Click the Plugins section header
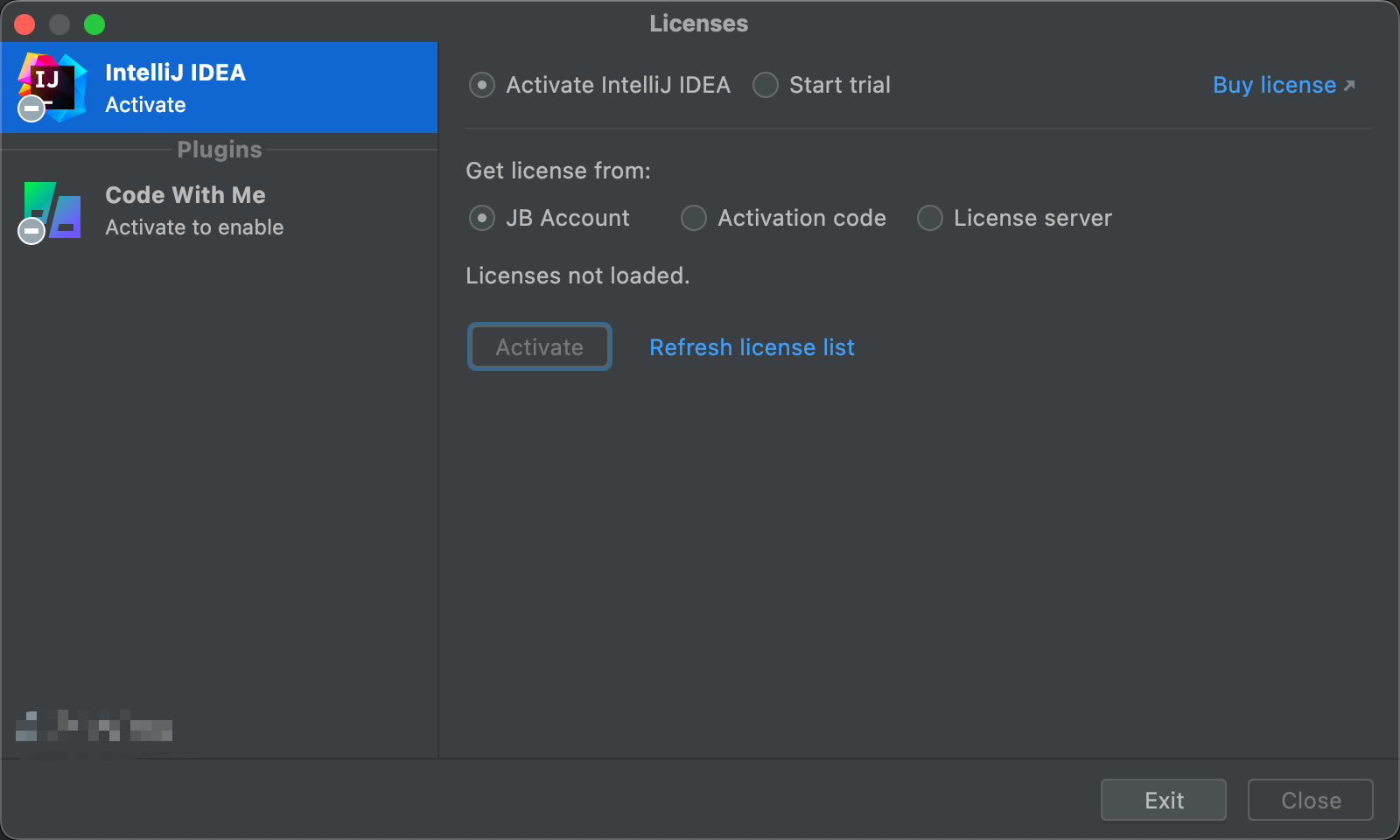 pyautogui.click(x=219, y=150)
